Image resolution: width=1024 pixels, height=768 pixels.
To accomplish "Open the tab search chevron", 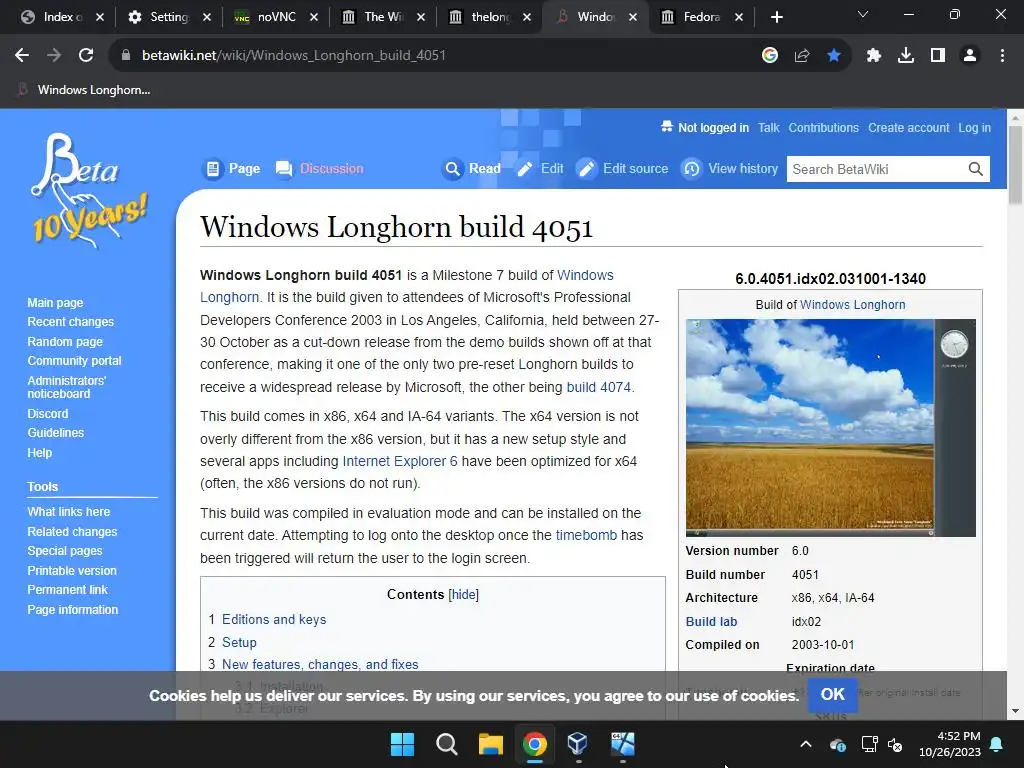I will pos(863,14).
